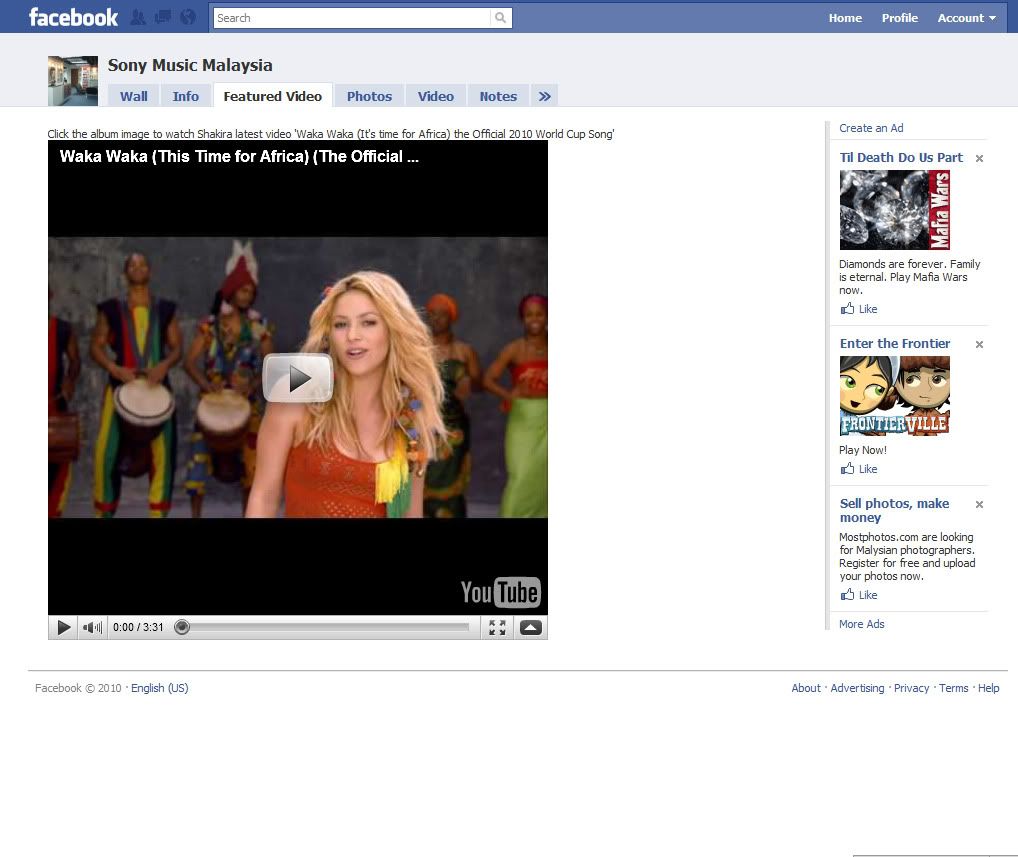This screenshot has height=857, width=1018.
Task: Click the video seek bar
Action: [x=321, y=627]
